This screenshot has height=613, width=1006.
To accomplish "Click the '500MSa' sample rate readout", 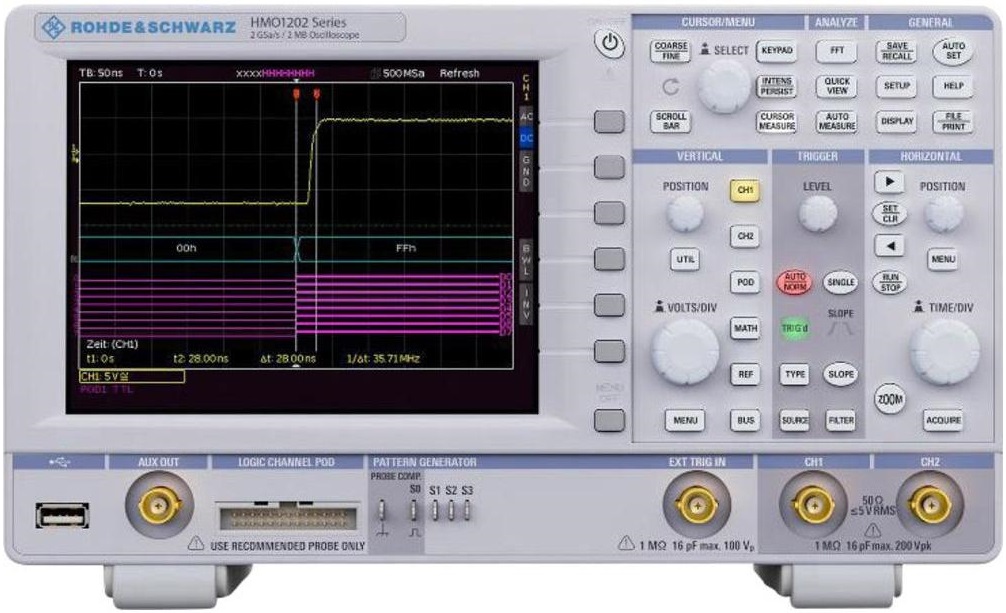I will pos(404,73).
